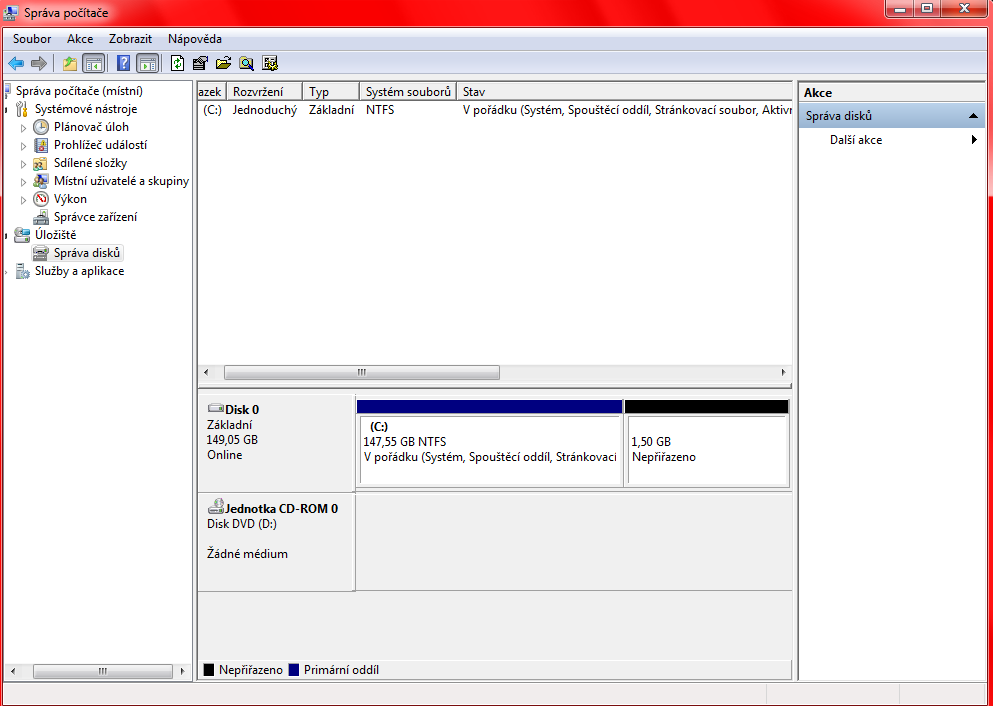Click the volume list horizontal scrollbar thumb
Screen dimensions: 993x706
[x=362, y=372]
